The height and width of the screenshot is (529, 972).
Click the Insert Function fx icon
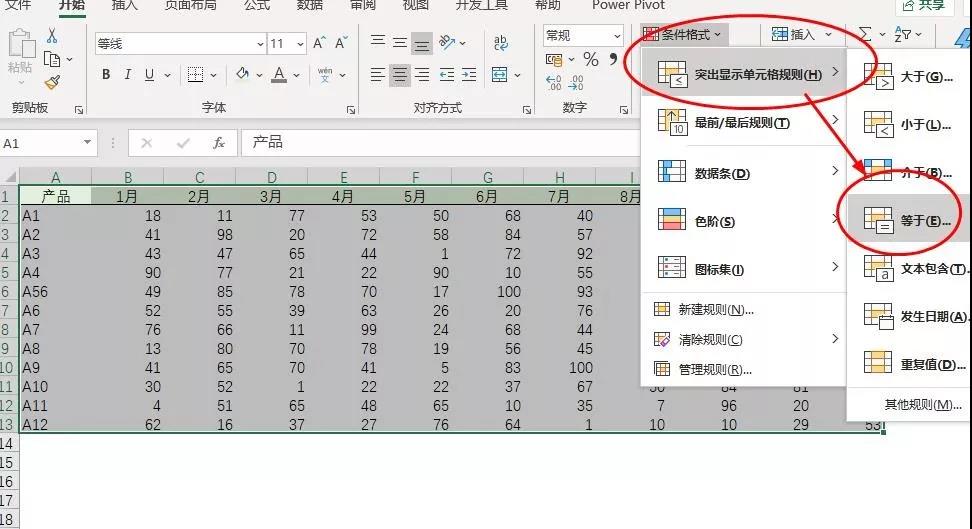tap(218, 143)
